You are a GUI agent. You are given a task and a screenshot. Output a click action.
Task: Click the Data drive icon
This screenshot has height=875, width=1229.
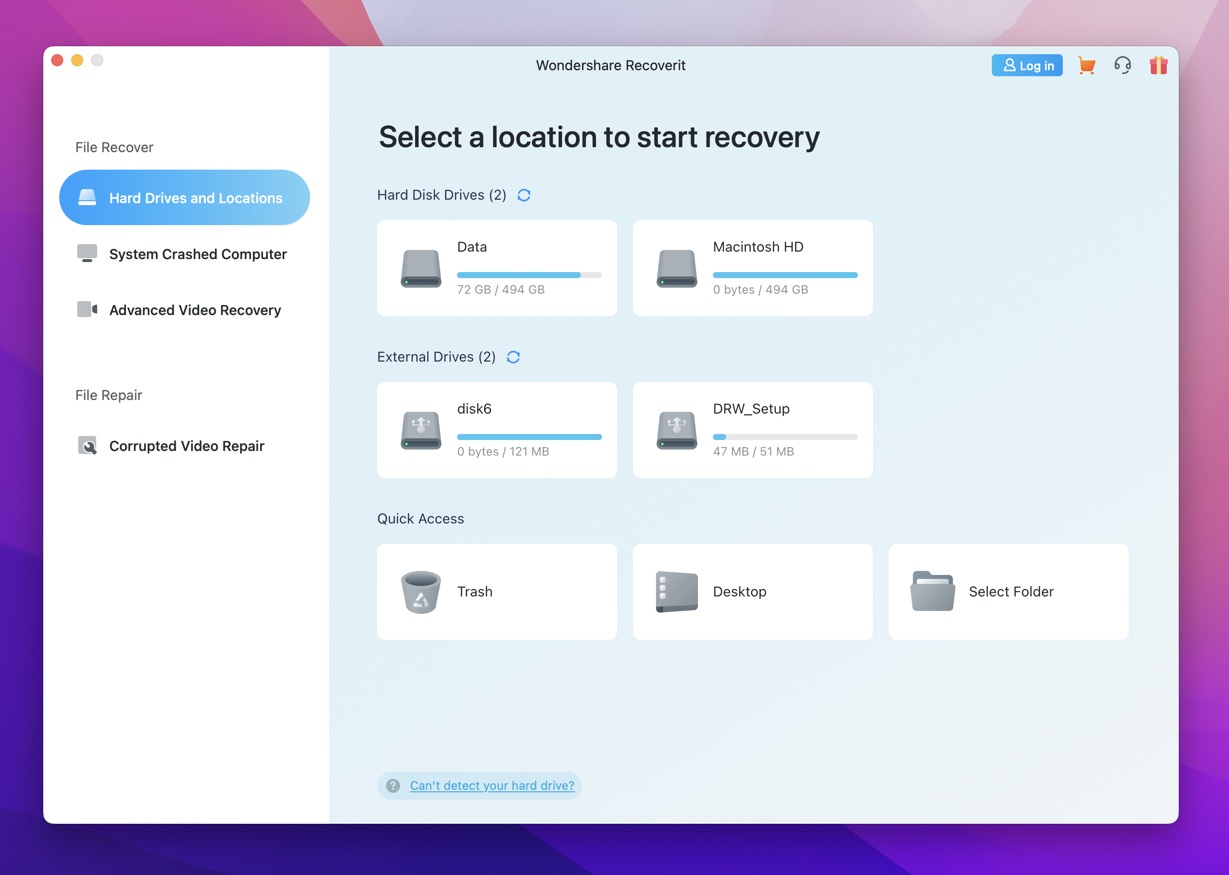[421, 269]
